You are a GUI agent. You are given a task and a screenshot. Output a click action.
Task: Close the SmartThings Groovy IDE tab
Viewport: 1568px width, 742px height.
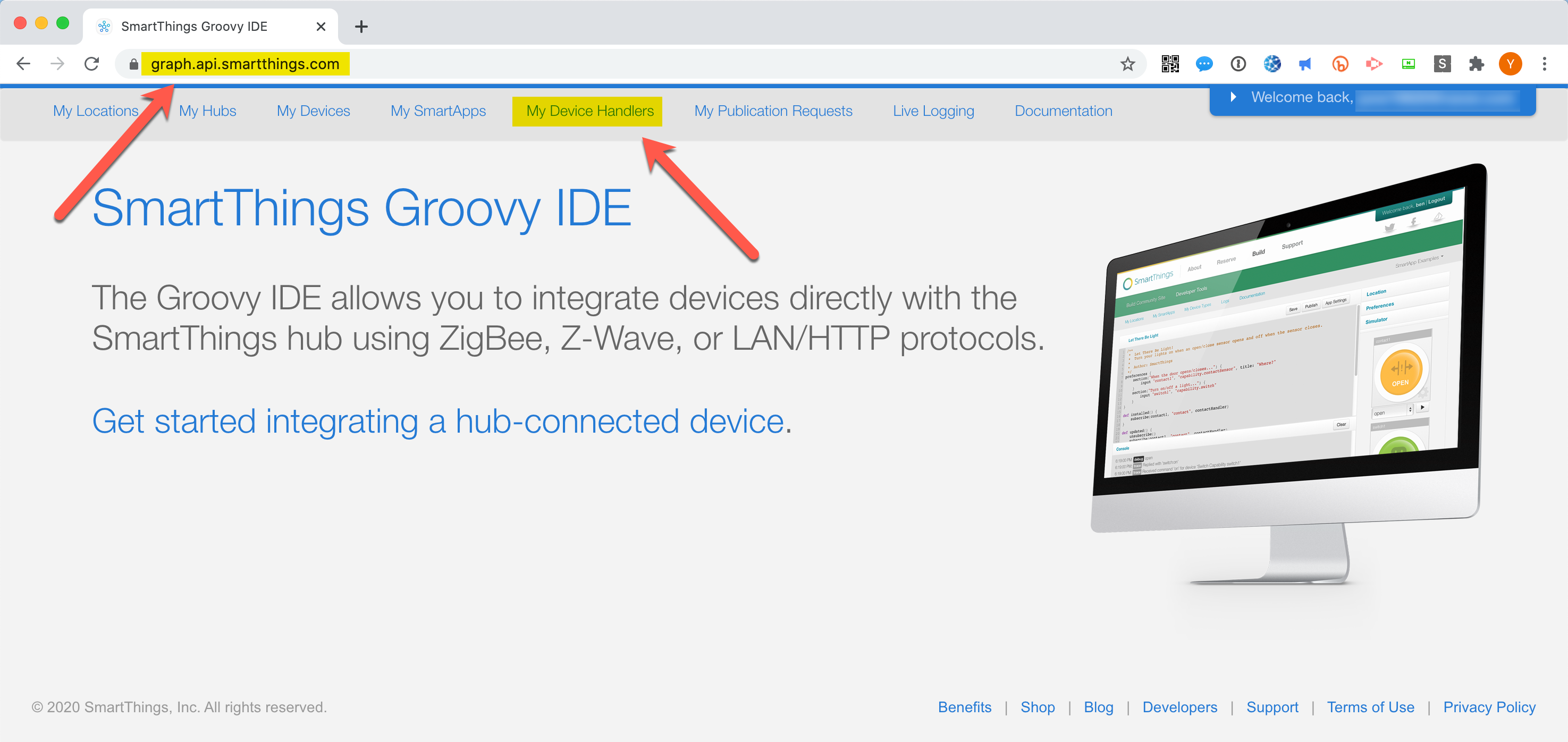pos(321,27)
